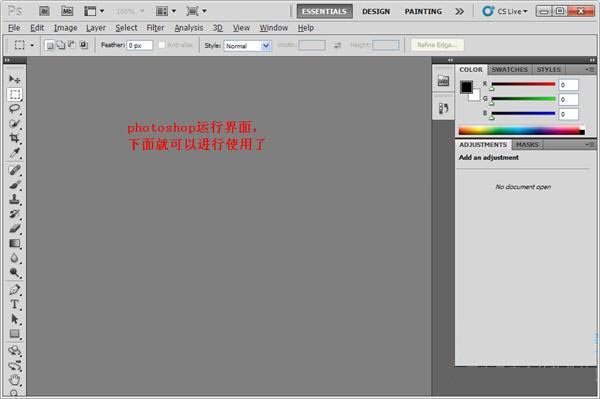Open the Filter menu
Viewport: 600px width, 399px height.
[155, 28]
